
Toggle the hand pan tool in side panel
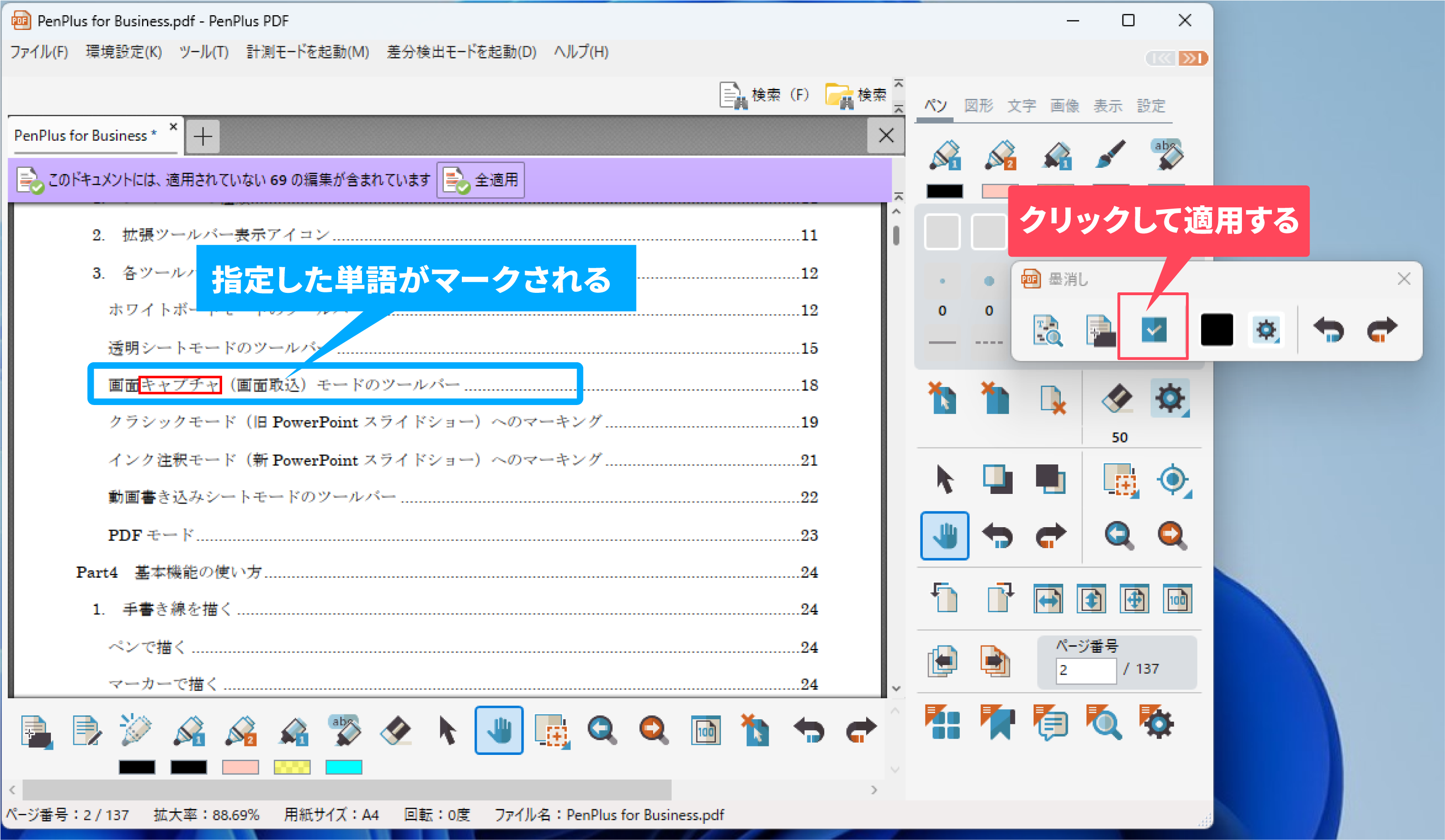pyautogui.click(x=945, y=536)
